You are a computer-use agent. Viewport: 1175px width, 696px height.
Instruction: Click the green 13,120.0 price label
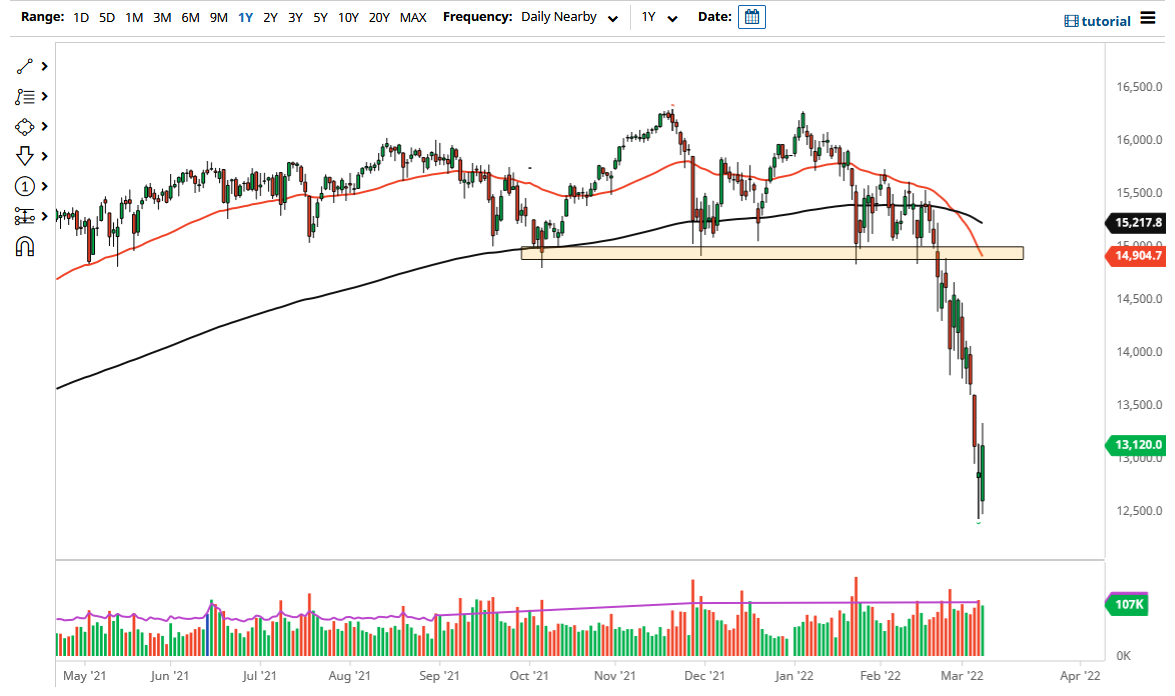click(x=1136, y=445)
